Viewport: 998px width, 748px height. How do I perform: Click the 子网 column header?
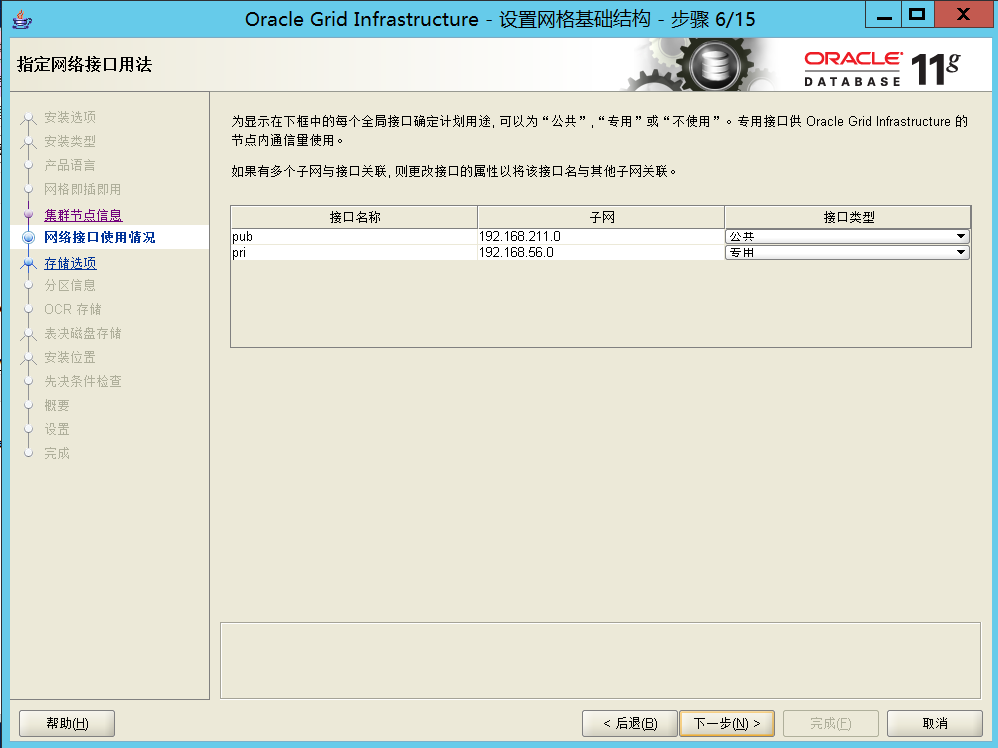[601, 217]
